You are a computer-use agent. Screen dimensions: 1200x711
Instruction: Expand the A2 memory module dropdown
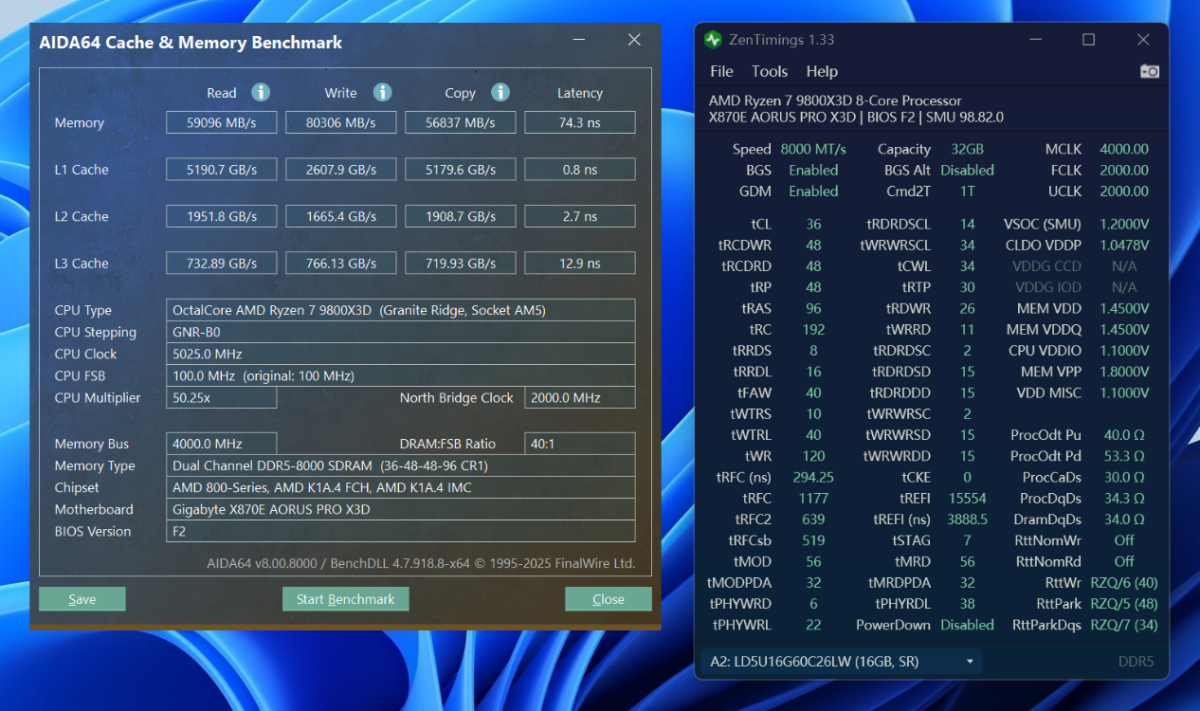tap(969, 662)
